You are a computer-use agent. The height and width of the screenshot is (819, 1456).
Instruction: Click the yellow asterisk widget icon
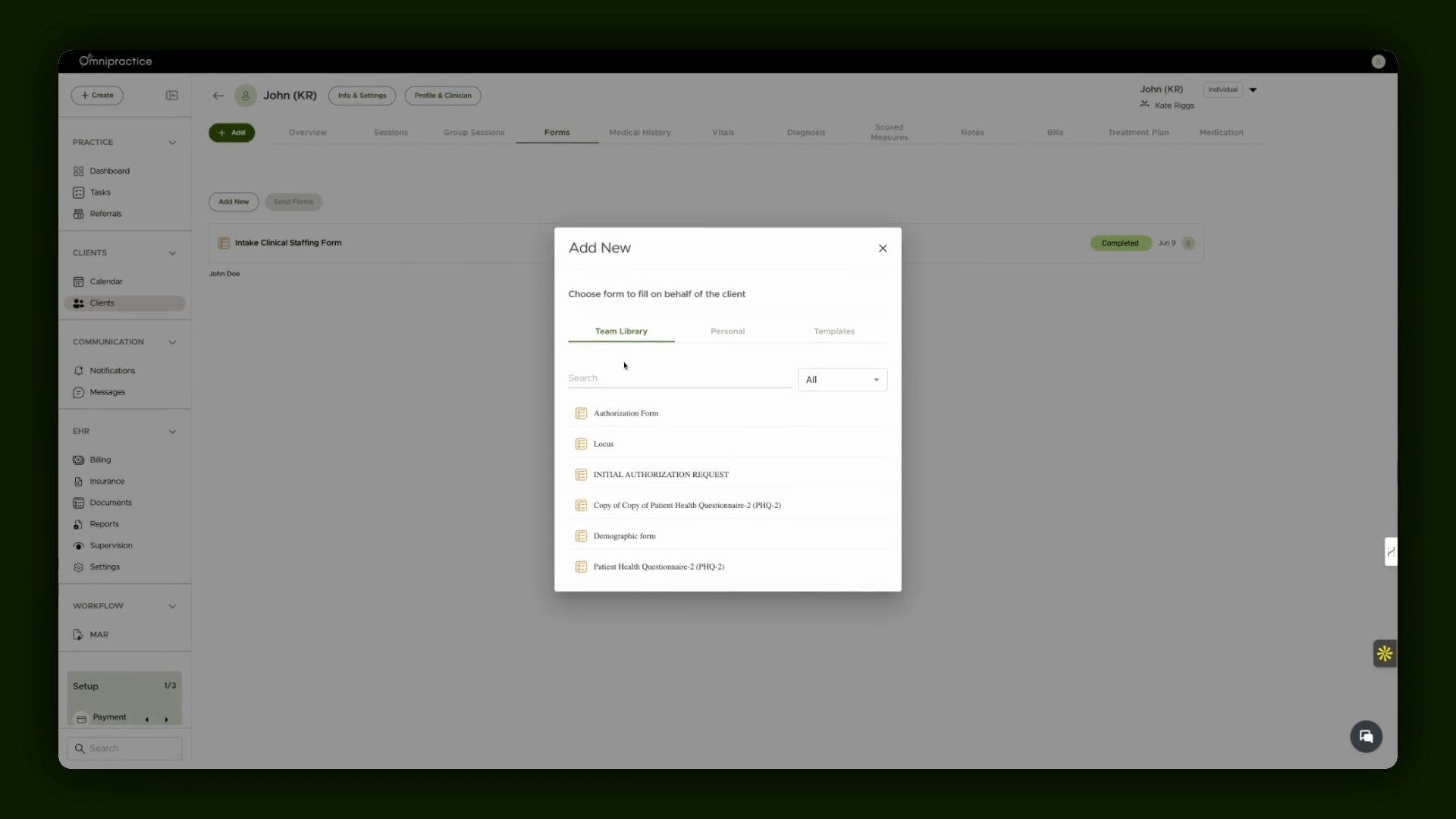(x=1385, y=654)
